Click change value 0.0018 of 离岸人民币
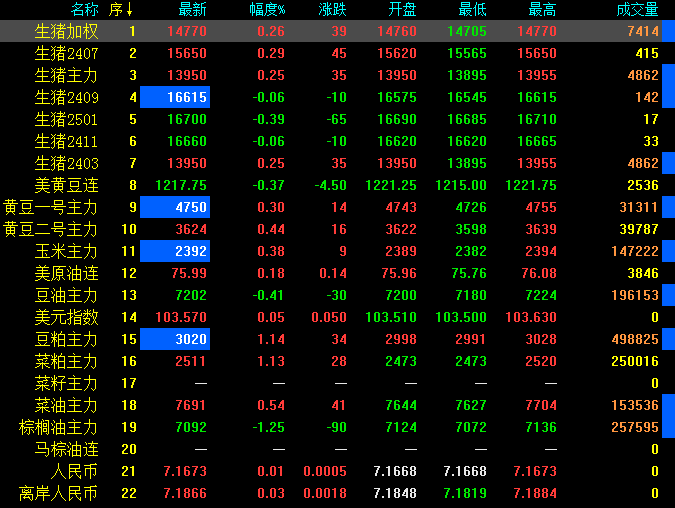 [325, 493]
